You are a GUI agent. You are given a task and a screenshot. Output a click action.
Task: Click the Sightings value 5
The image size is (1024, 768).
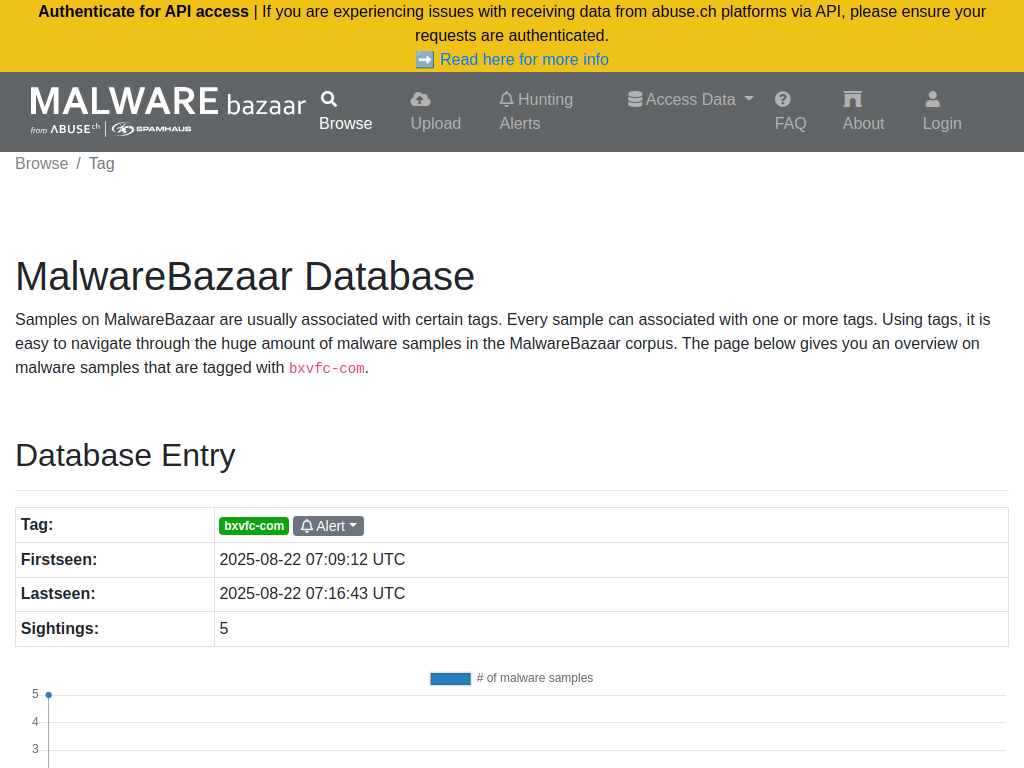(x=224, y=628)
